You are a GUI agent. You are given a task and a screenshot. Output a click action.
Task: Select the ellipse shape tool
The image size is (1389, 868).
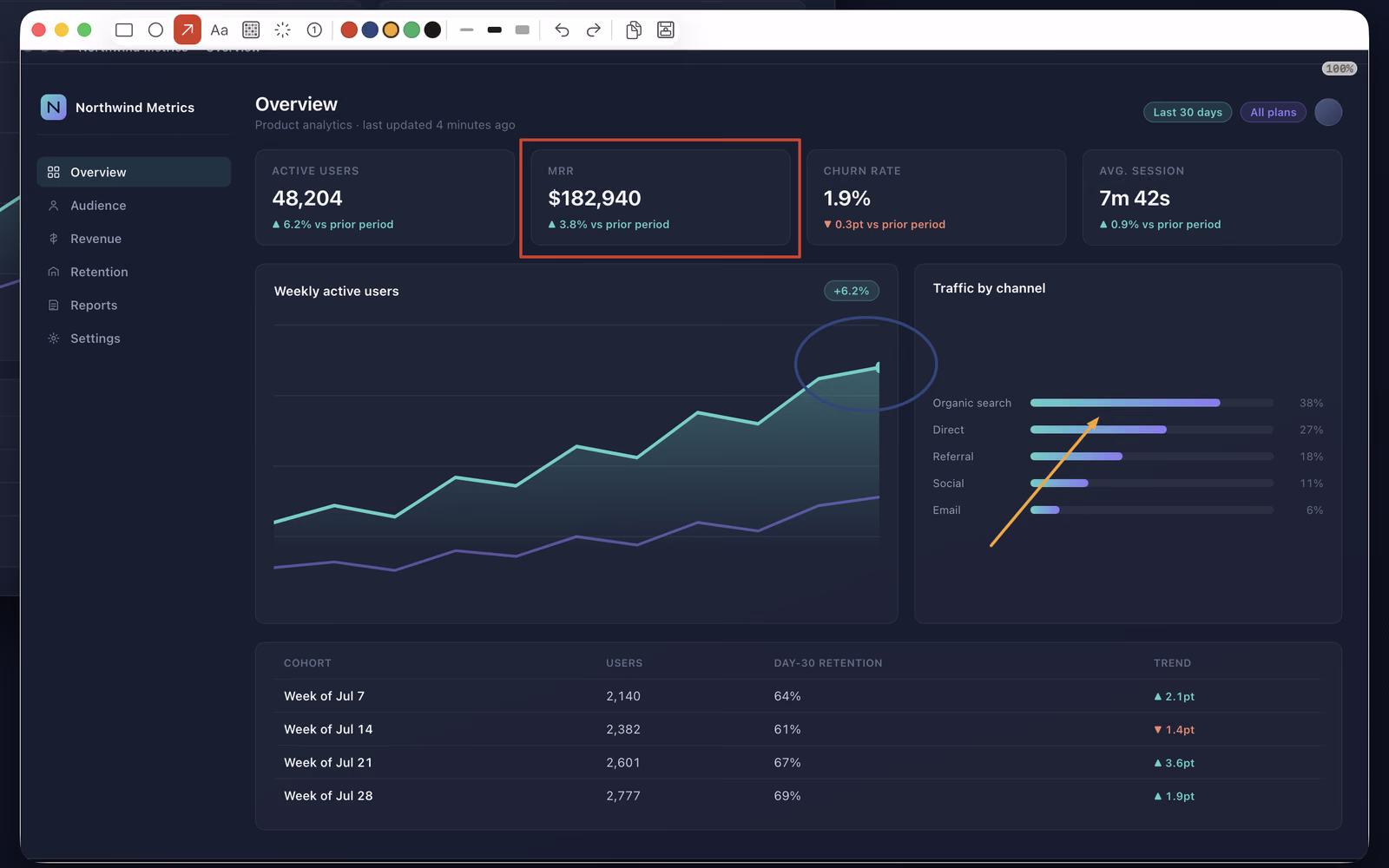point(155,30)
